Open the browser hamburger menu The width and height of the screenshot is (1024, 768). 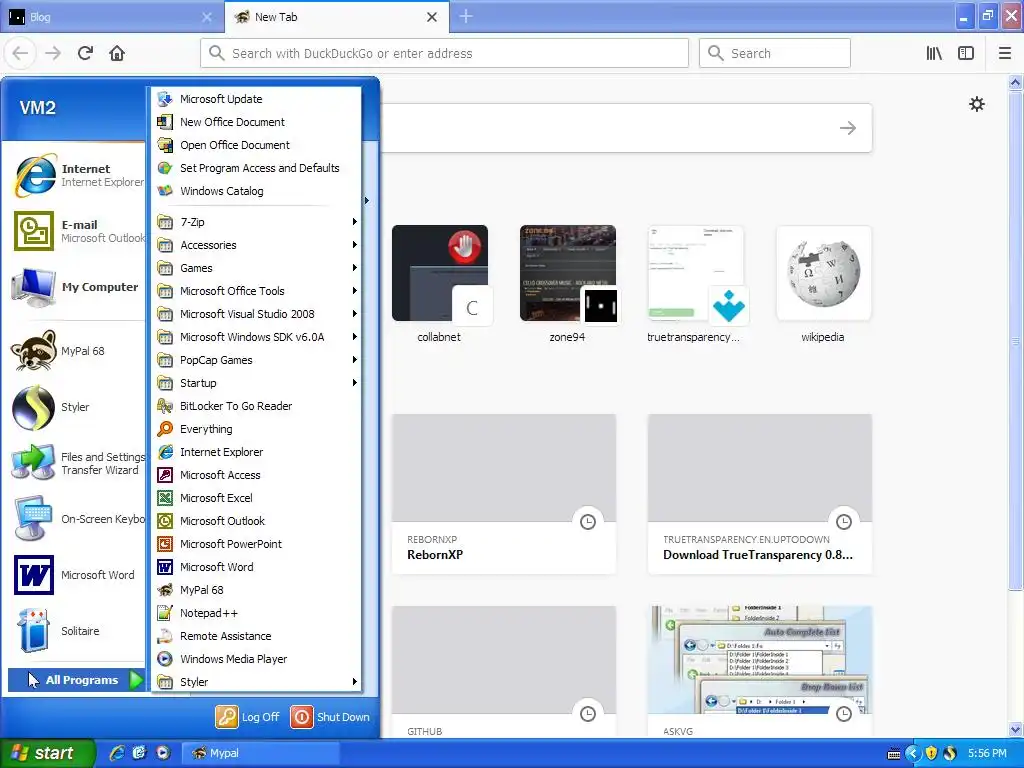pyautogui.click(x=1004, y=53)
